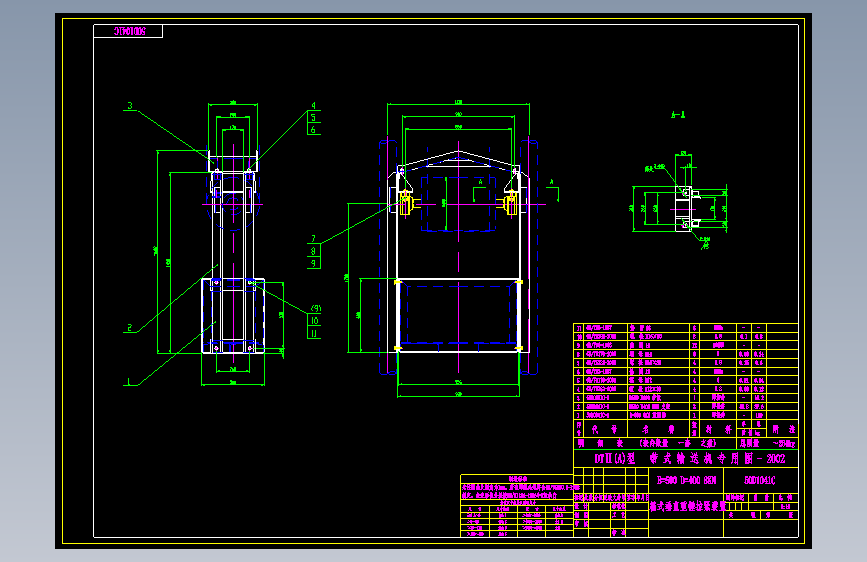The width and height of the screenshot is (867, 562).
Task: Click part callout number 3
Action: 130,106
